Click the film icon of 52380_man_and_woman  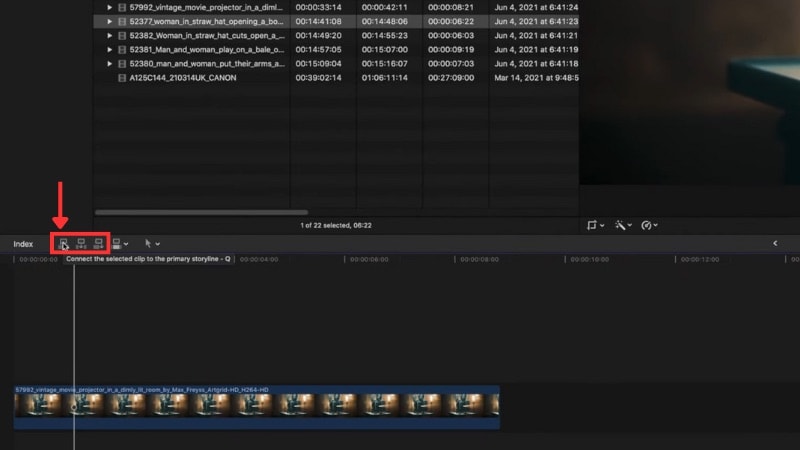coord(122,64)
